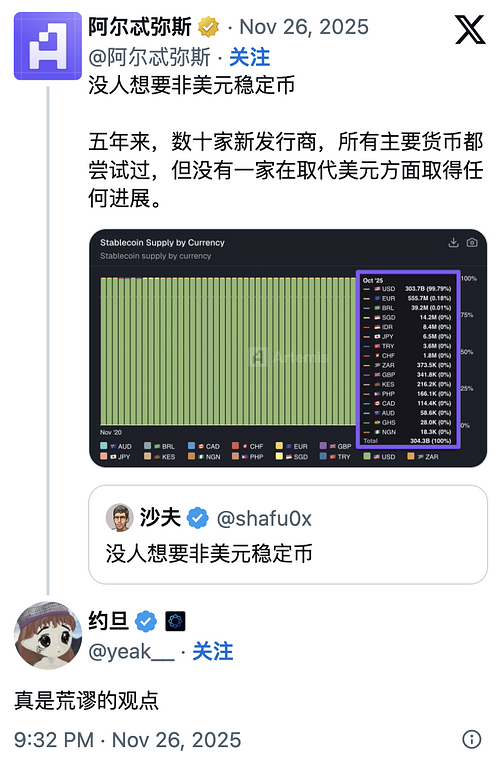Click shafu's blue verified checkmark
499x768 pixels.
197,518
